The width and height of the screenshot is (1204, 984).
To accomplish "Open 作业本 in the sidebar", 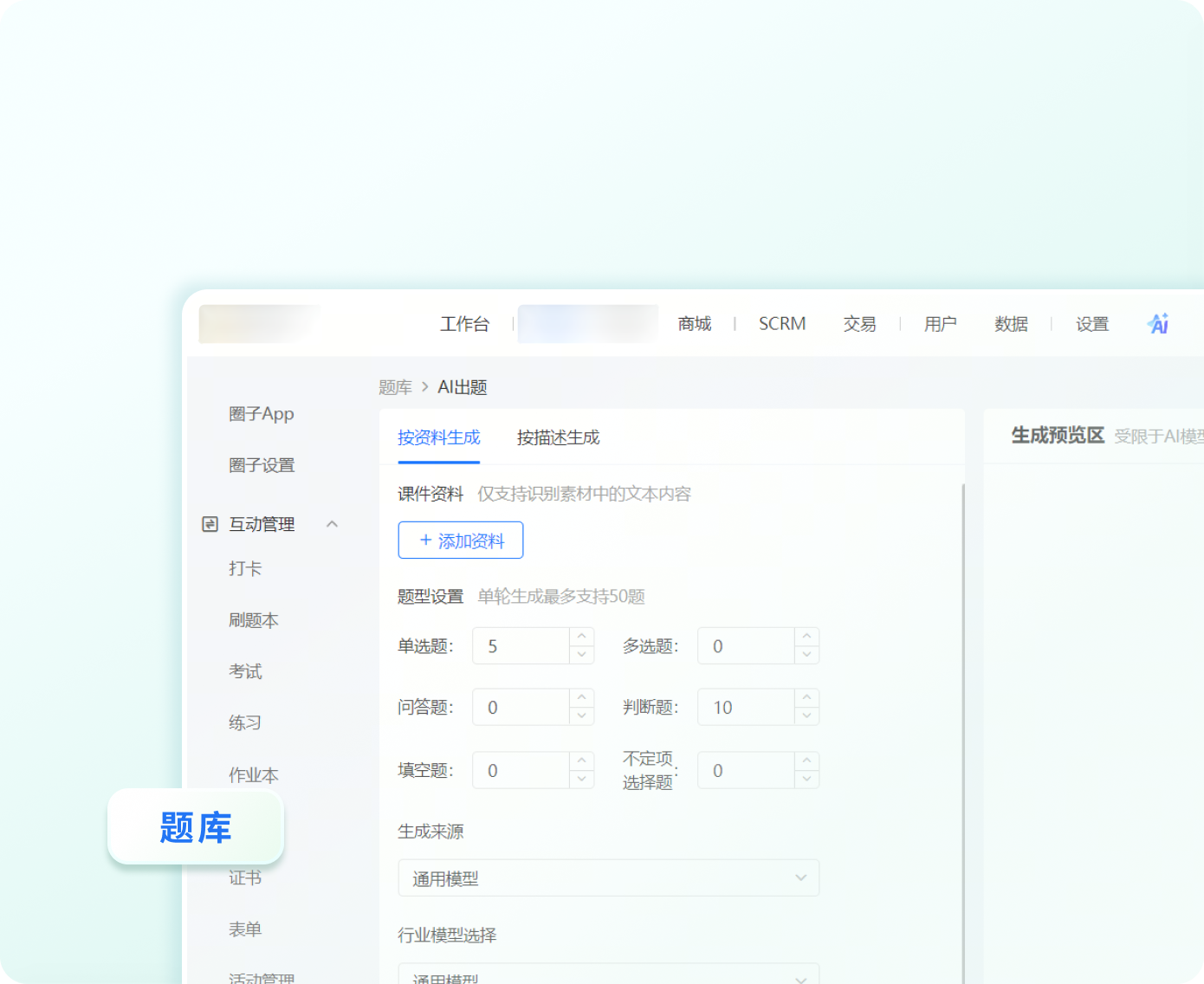I will [254, 774].
